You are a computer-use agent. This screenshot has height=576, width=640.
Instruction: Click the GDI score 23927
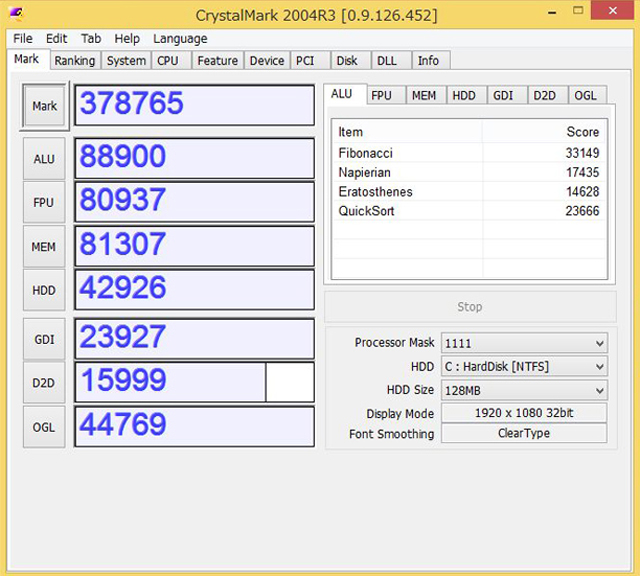194,339
